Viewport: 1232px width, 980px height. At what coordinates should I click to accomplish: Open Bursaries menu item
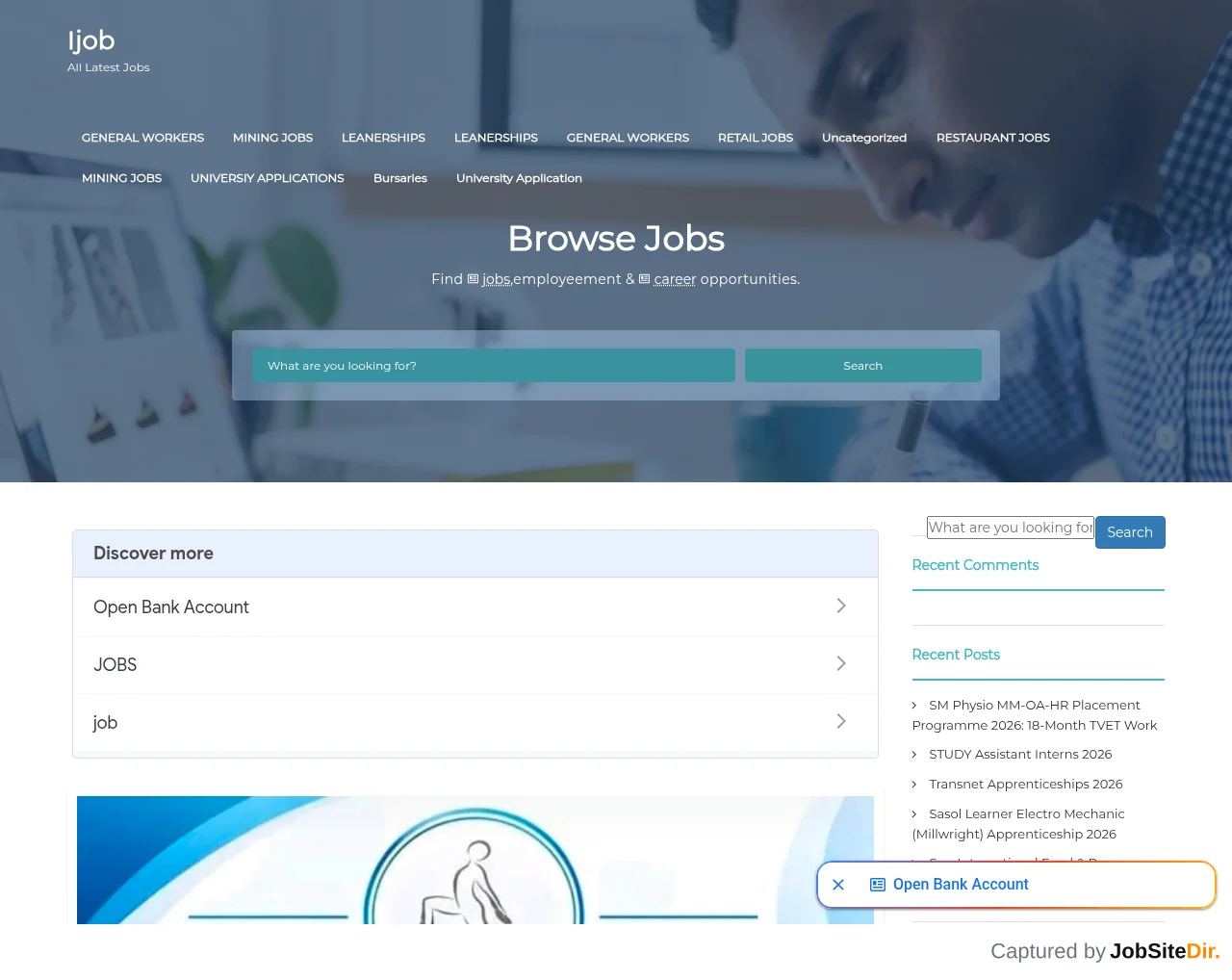click(400, 178)
